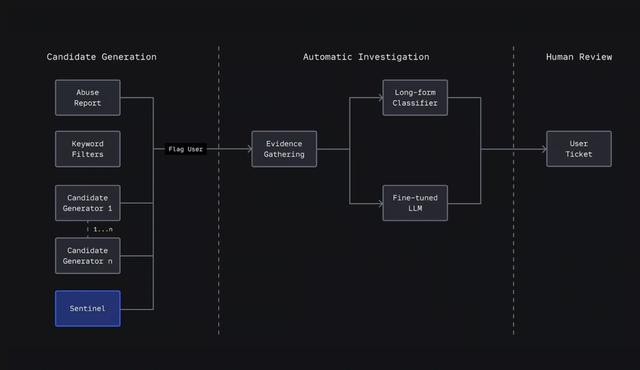Viewport: 640px width, 370px height.
Task: Click dashed divider left of Evidence Gathering
Action: click(219, 190)
